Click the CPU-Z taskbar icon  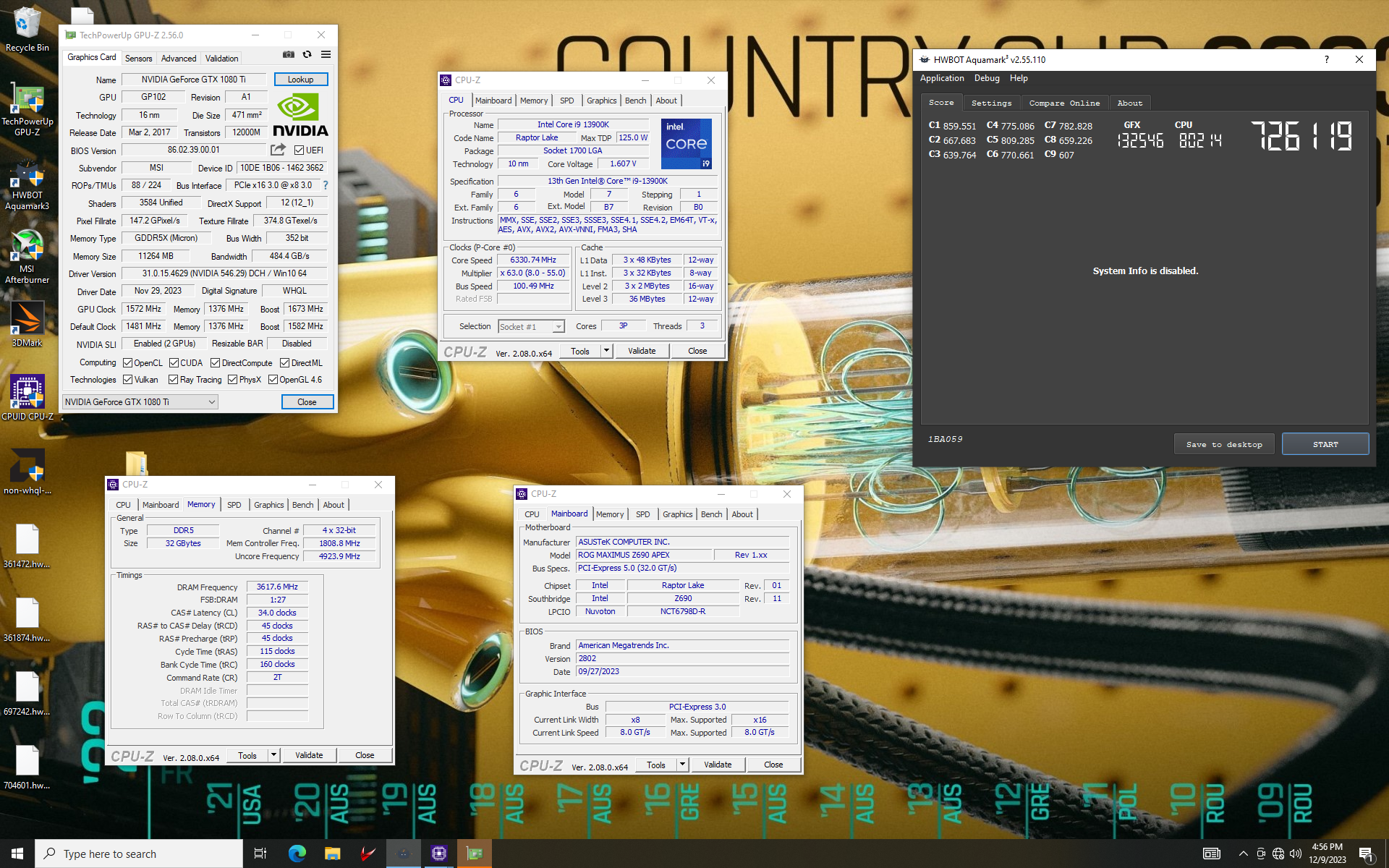point(438,854)
